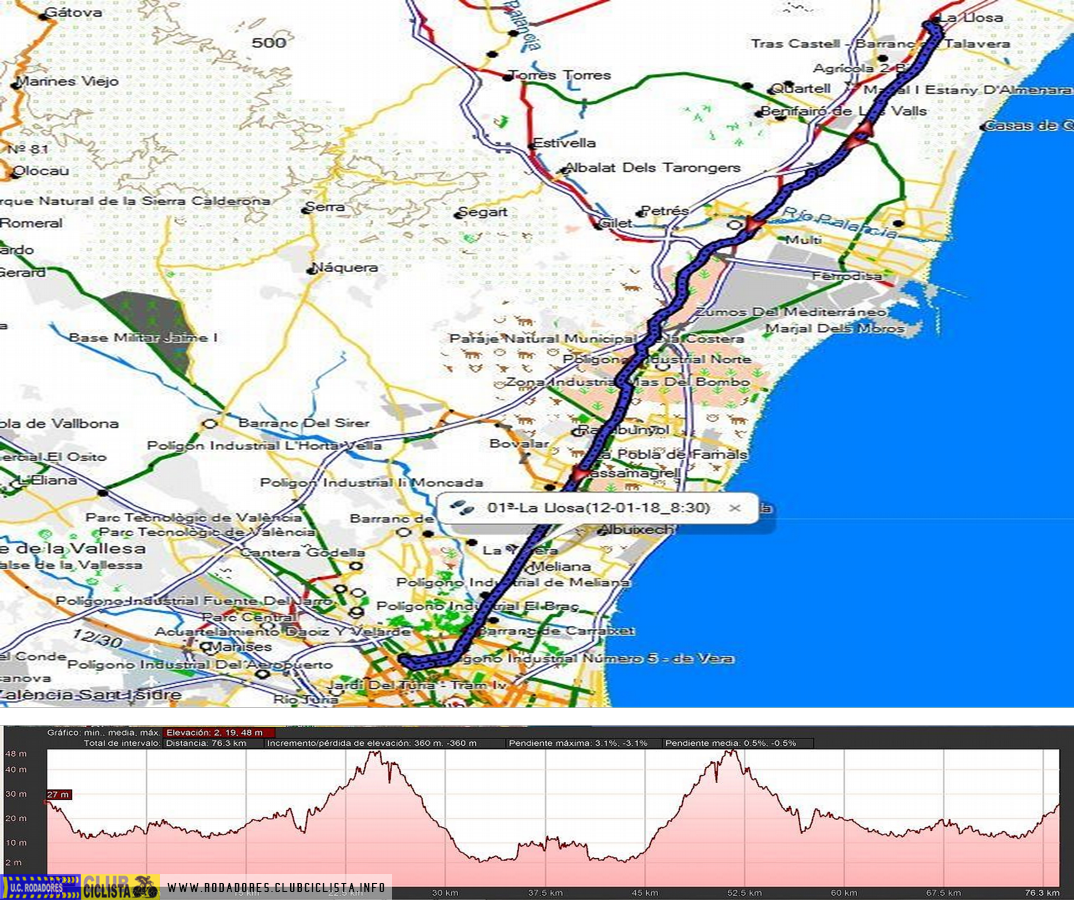This screenshot has height=900, width=1074.
Task: Click the Gátova town marker dot
Action: (45, 15)
